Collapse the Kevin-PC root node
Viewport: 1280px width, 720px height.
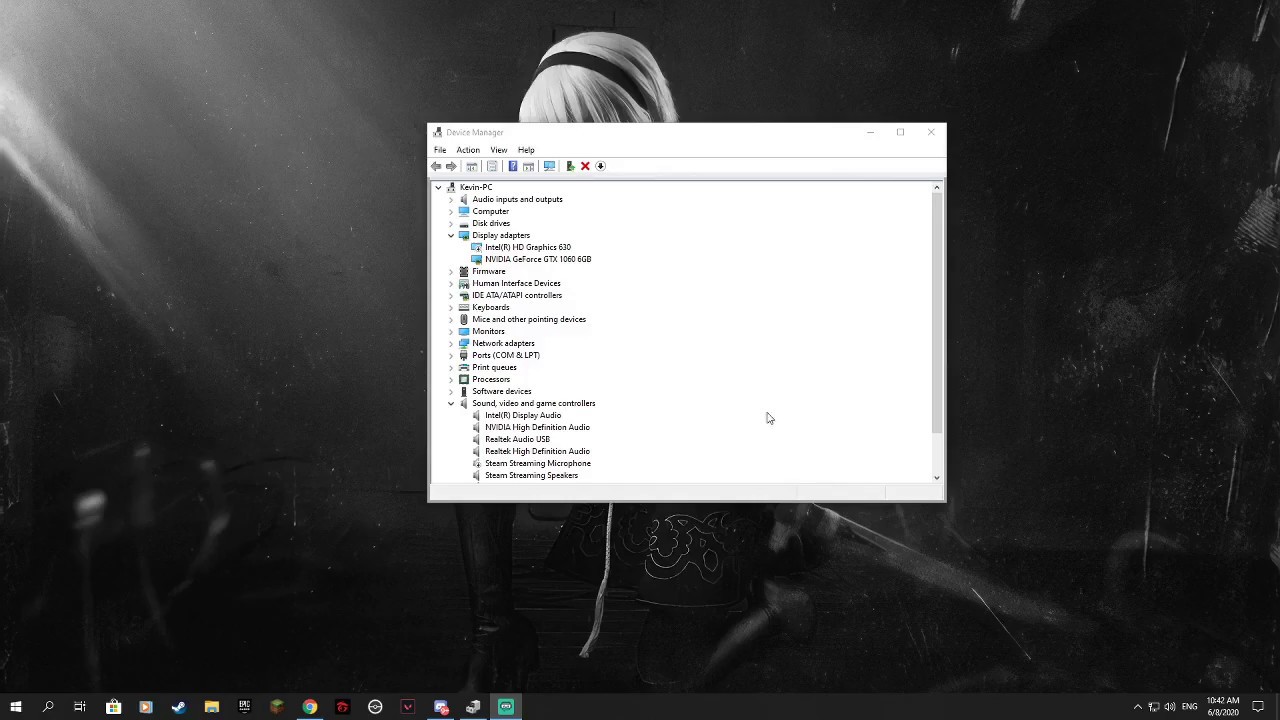438,187
